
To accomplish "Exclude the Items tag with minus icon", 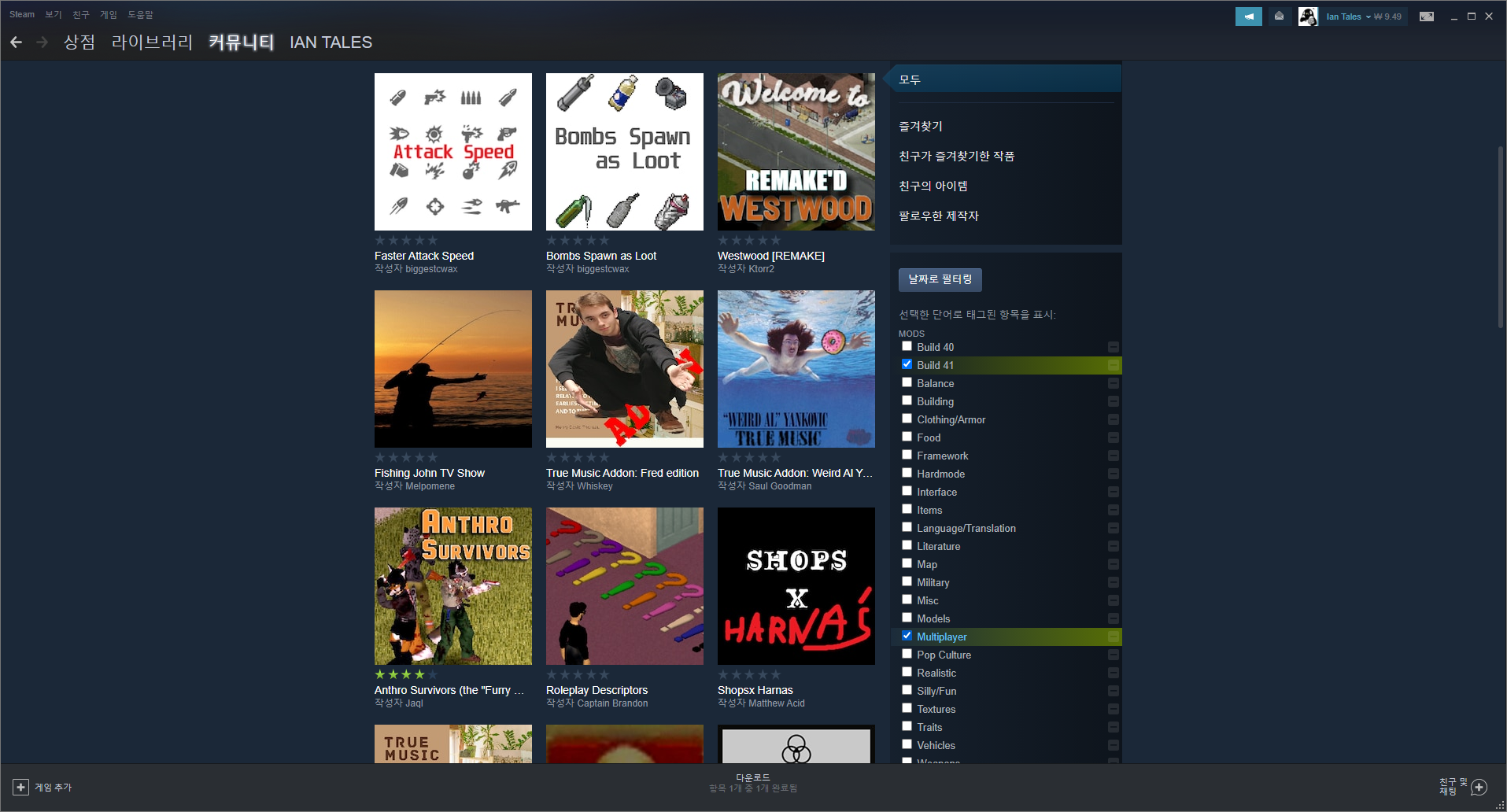I will (1113, 510).
